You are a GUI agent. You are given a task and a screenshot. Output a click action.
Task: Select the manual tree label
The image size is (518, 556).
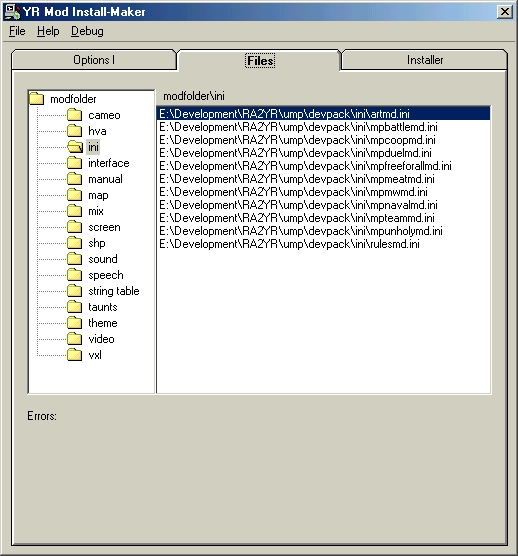click(105, 179)
